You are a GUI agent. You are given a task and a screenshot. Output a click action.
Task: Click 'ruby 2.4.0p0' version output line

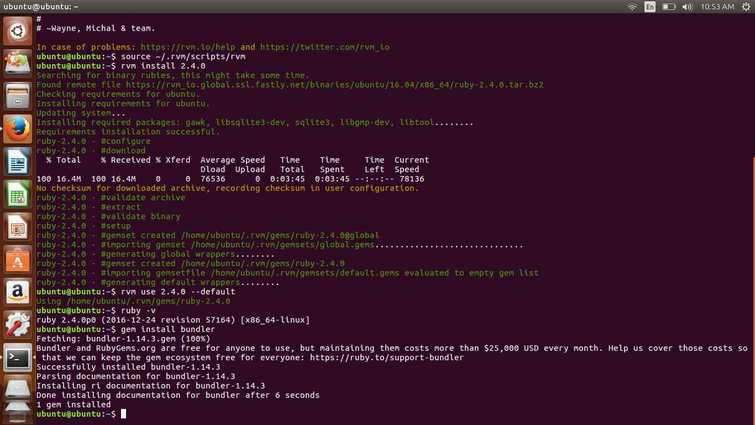pos(173,320)
